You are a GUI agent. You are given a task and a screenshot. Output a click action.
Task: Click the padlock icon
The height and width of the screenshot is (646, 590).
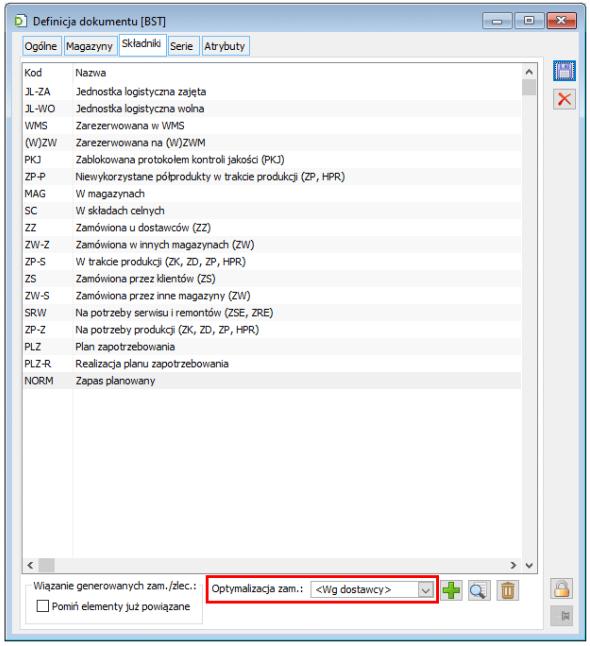pos(562,588)
